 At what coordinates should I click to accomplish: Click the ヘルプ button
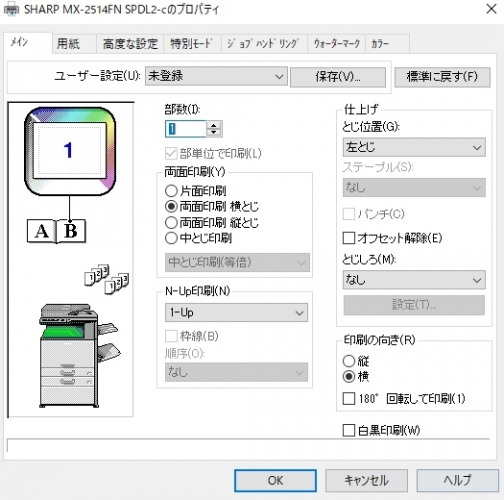pyautogui.click(x=458, y=480)
